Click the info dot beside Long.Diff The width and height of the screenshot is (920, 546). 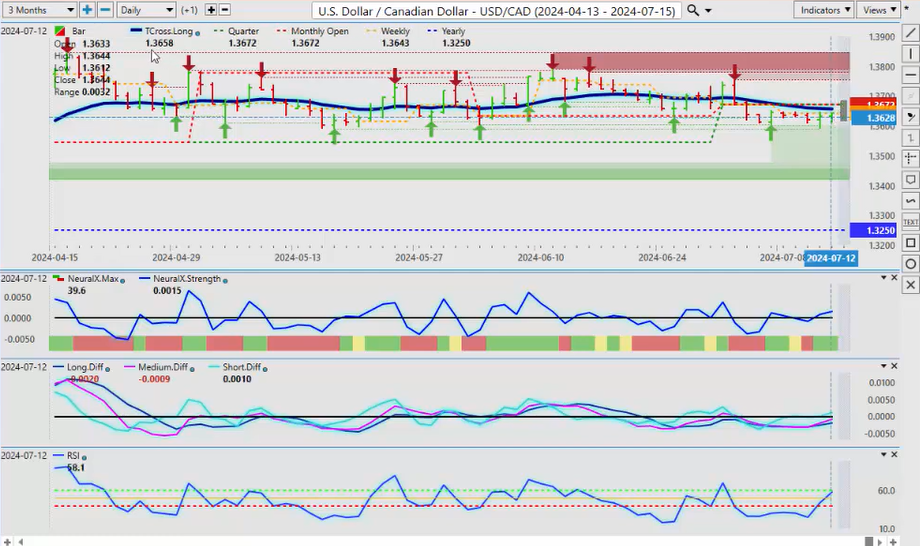click(107, 369)
